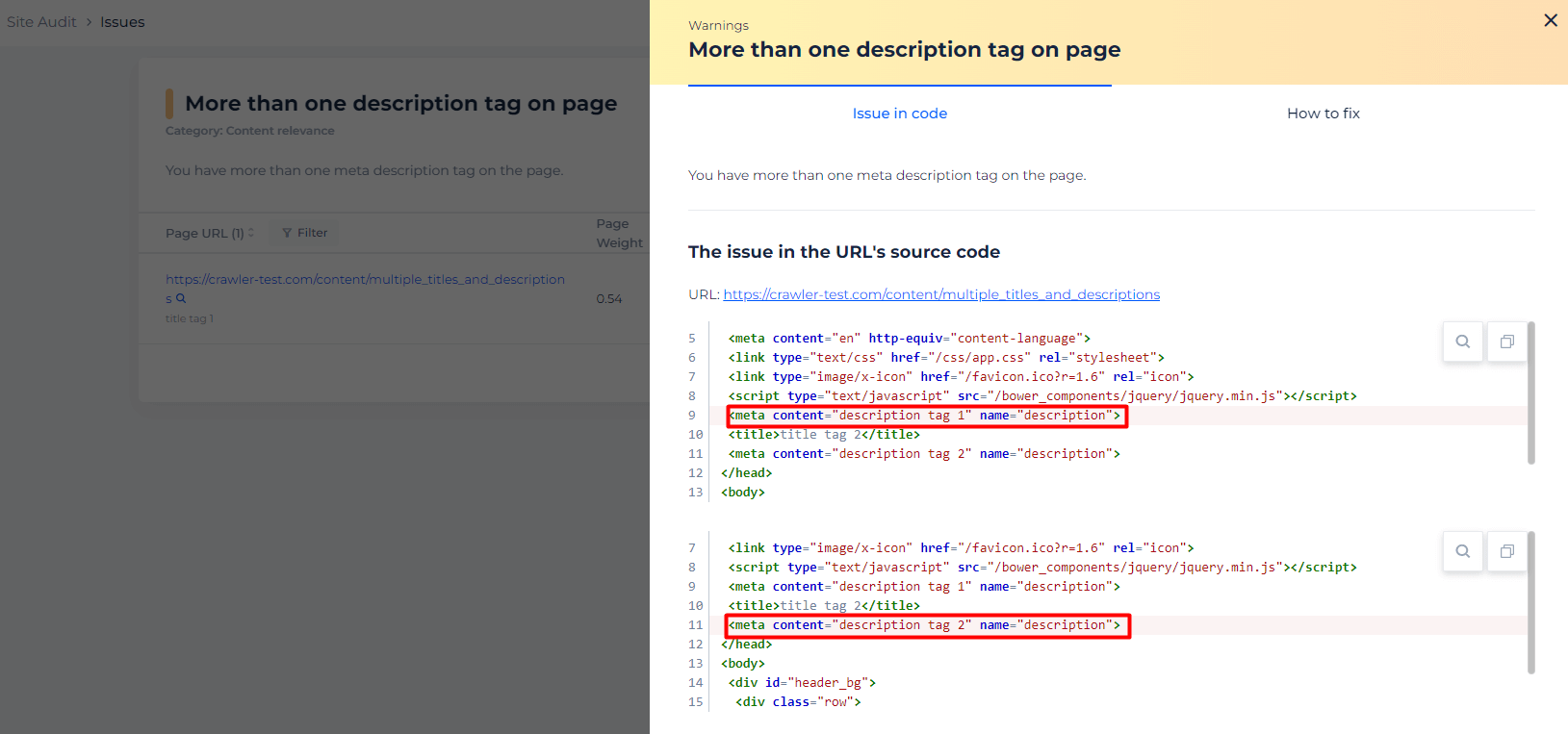
Task: Click the 'Warnings' label in the panel header
Action: point(718,25)
